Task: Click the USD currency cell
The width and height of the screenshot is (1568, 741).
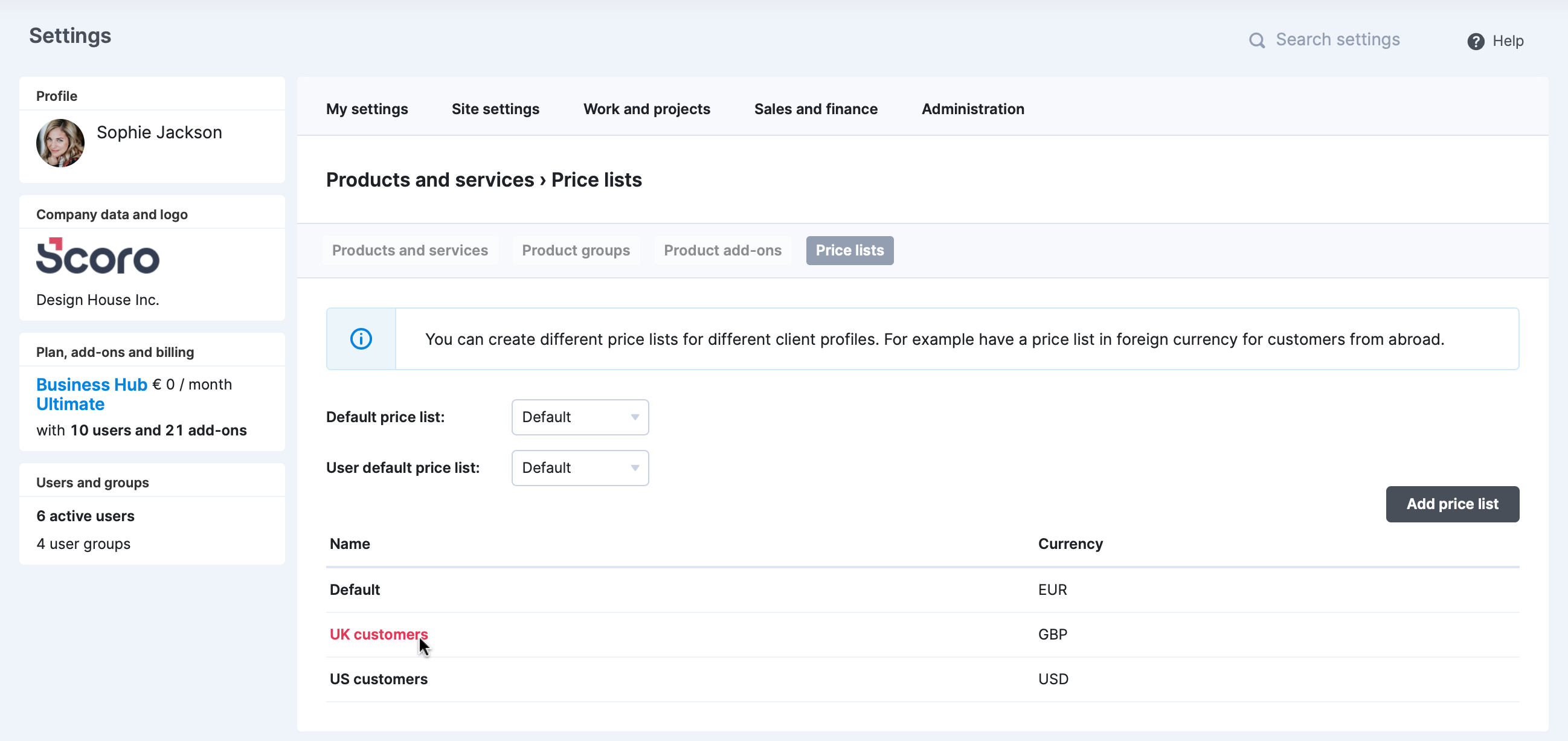Action: [1053, 679]
